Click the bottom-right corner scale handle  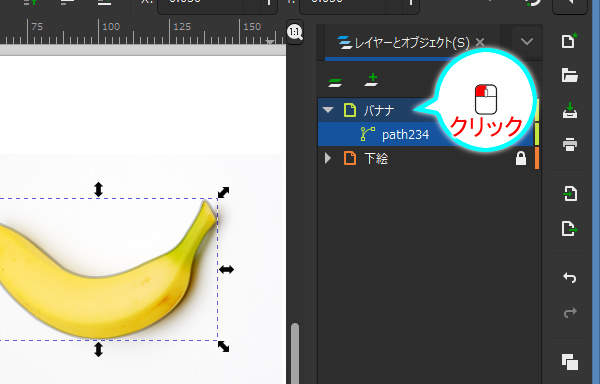coord(223,347)
